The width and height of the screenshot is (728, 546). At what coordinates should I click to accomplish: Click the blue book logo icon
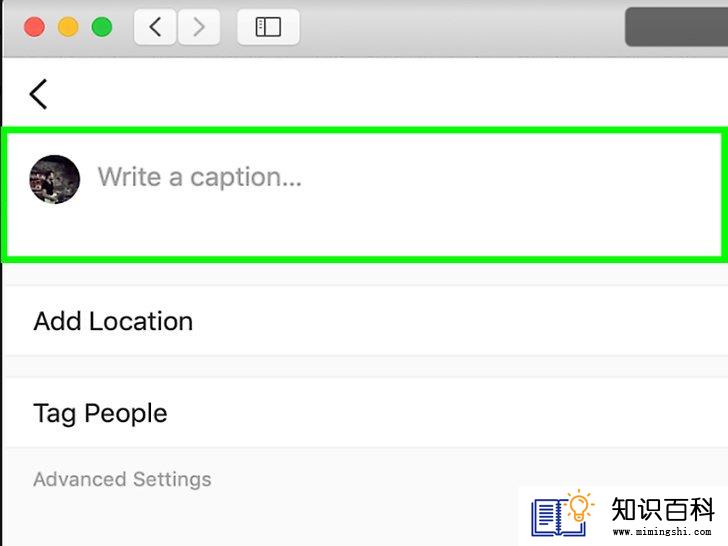(552, 517)
